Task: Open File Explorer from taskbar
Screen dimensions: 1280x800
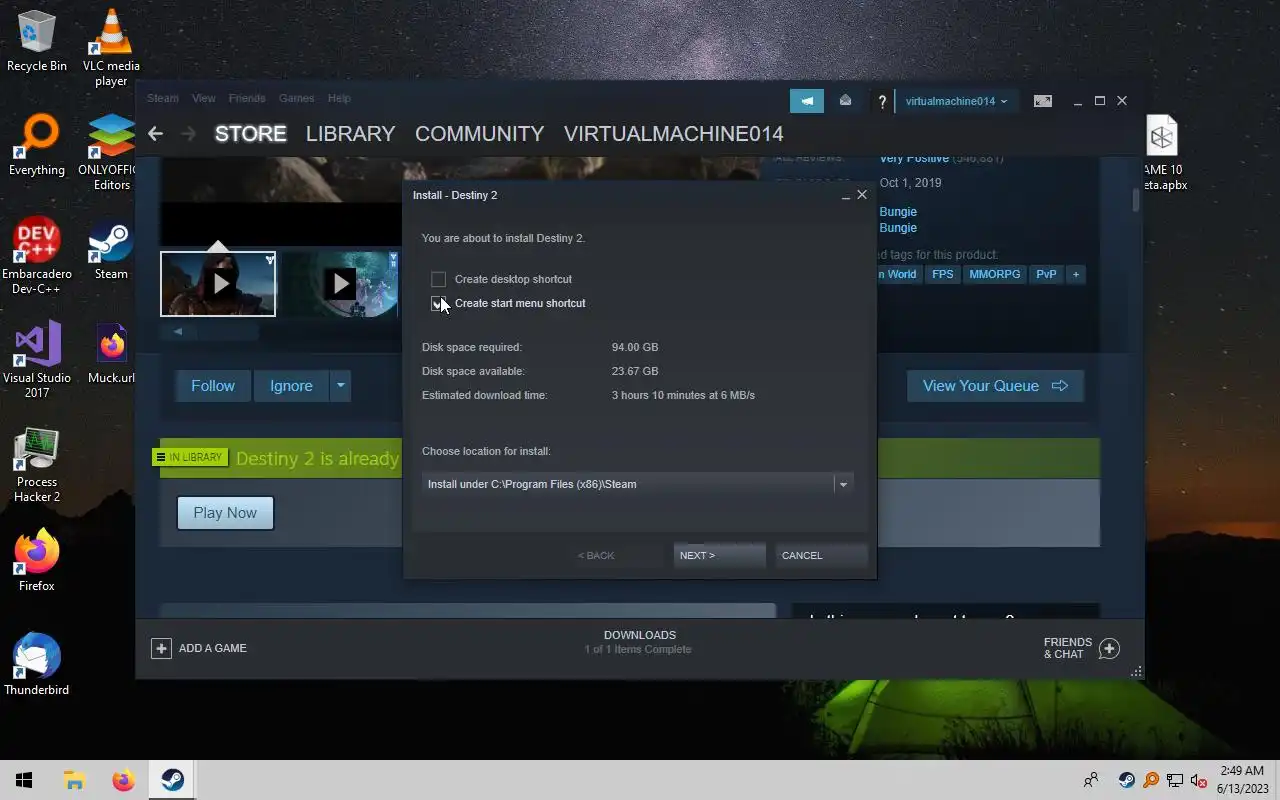Action: tap(74, 780)
